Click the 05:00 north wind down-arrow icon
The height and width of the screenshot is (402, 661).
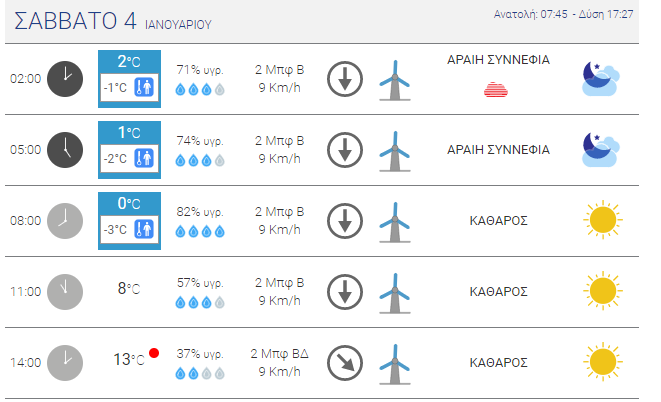(345, 150)
